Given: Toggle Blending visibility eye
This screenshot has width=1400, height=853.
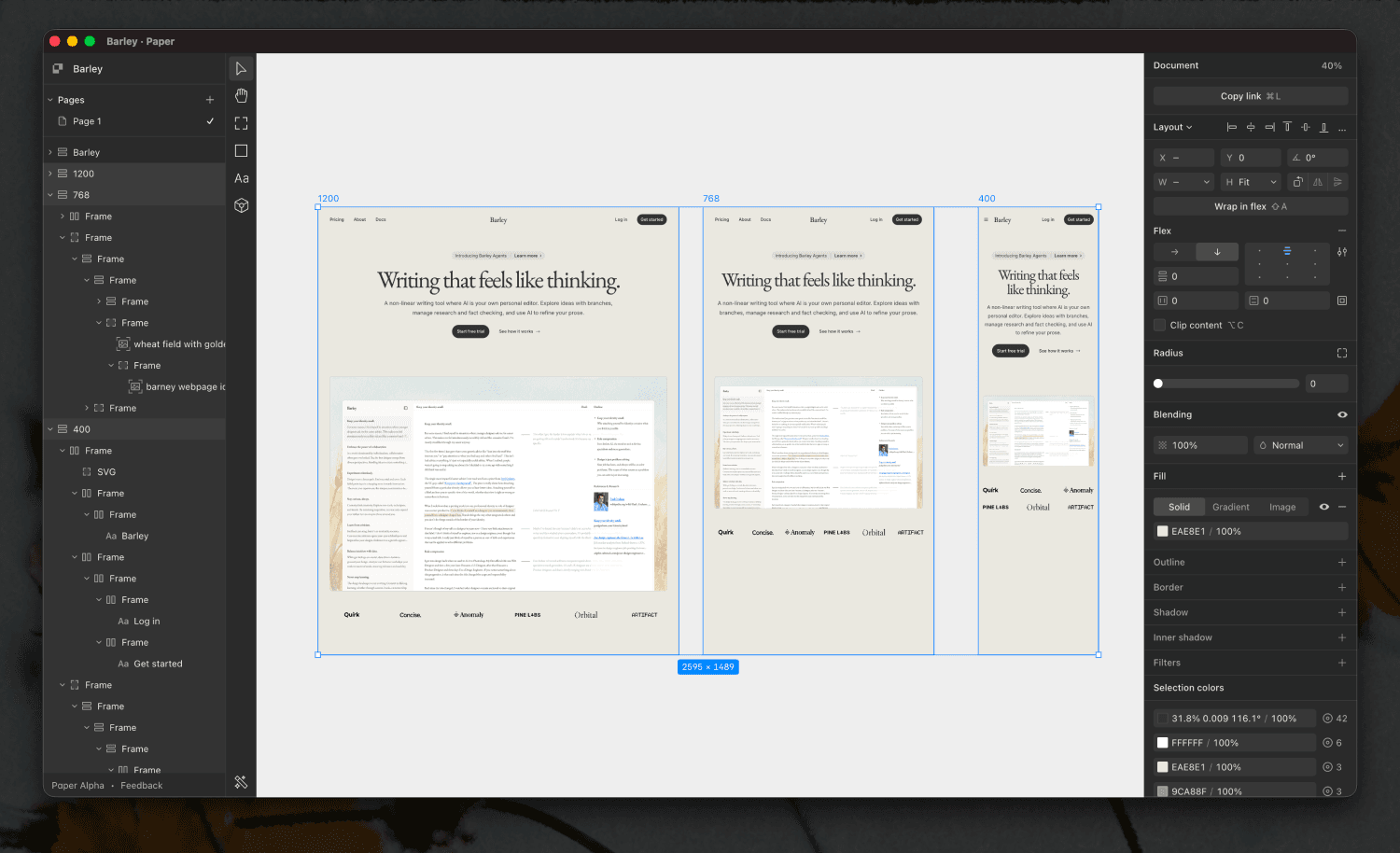Looking at the screenshot, I should pyautogui.click(x=1342, y=414).
